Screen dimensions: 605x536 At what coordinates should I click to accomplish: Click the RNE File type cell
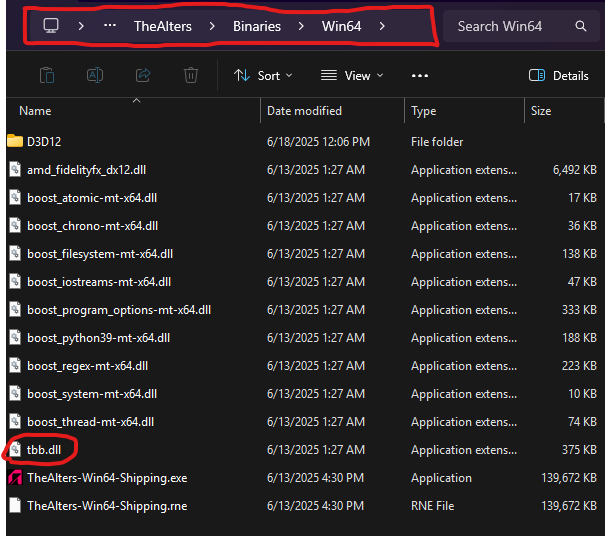(x=433, y=506)
